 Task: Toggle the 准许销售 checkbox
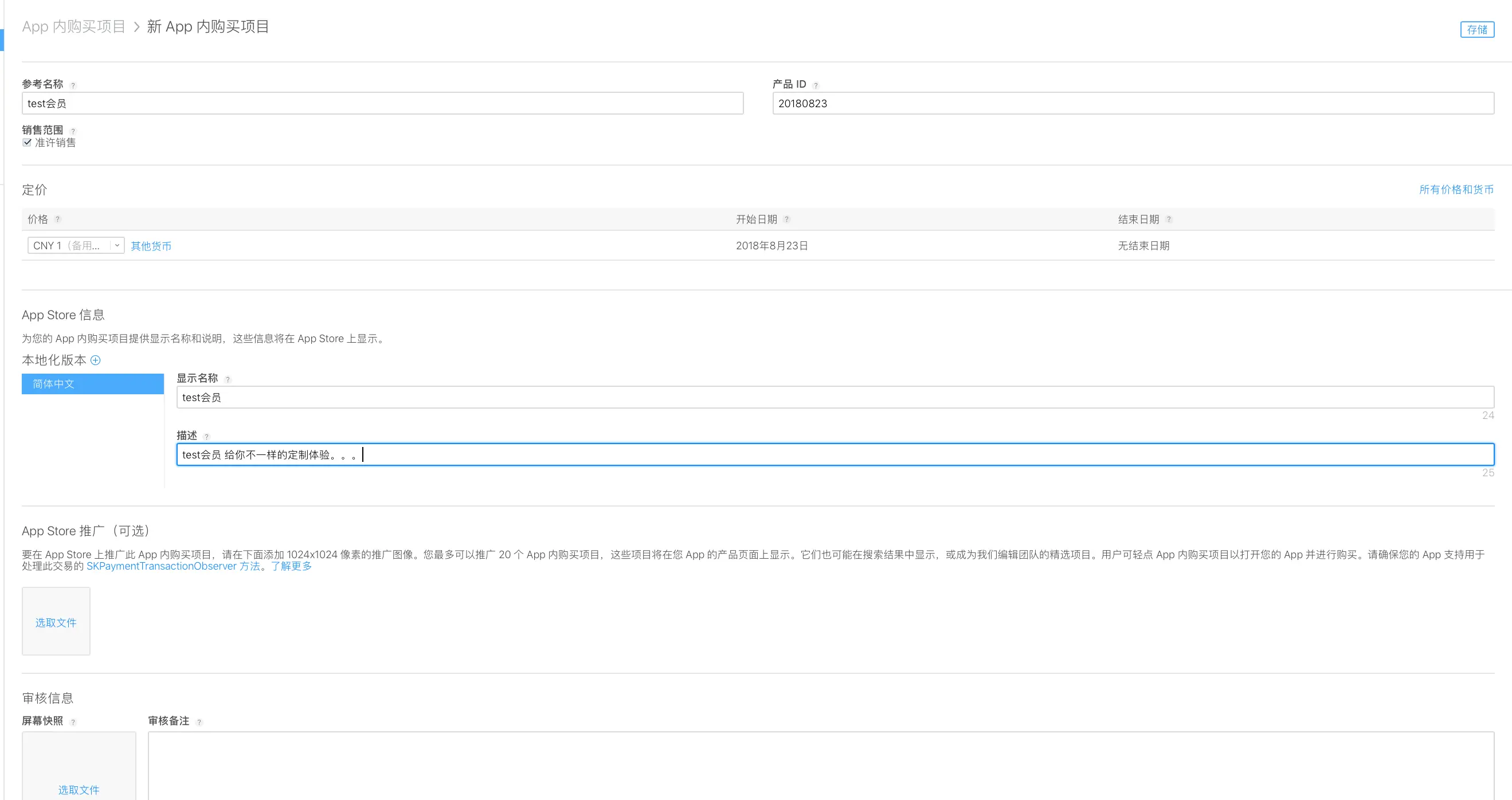click(27, 143)
